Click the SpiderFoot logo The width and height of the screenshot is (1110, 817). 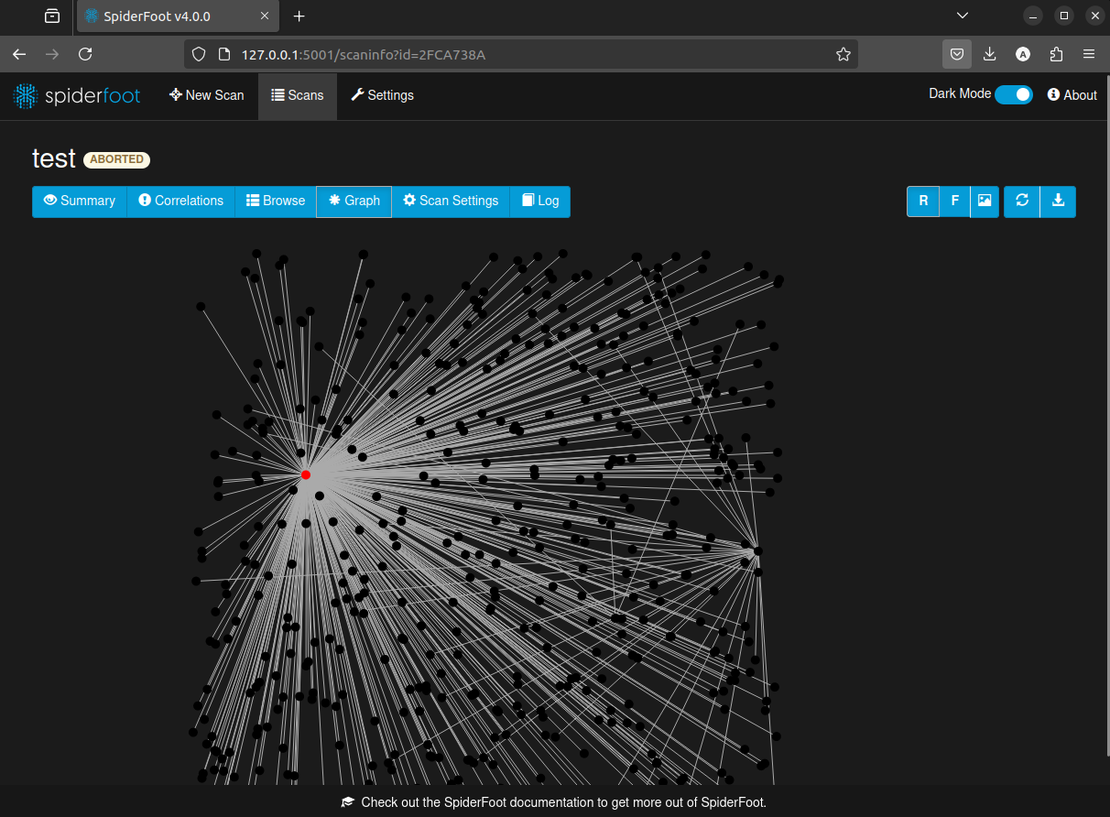point(77,96)
